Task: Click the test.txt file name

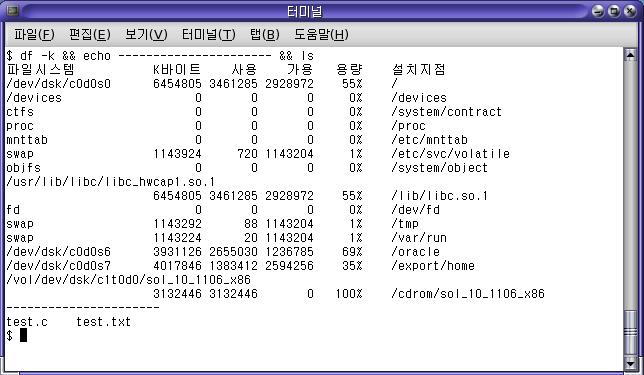Action: (x=104, y=321)
